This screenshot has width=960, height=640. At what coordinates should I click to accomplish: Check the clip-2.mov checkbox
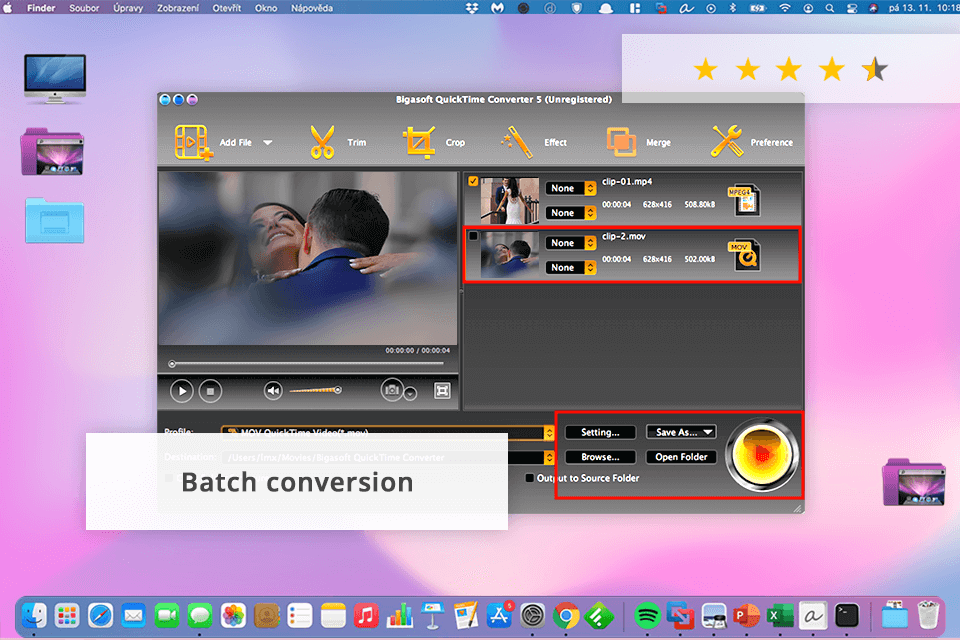pyautogui.click(x=473, y=236)
